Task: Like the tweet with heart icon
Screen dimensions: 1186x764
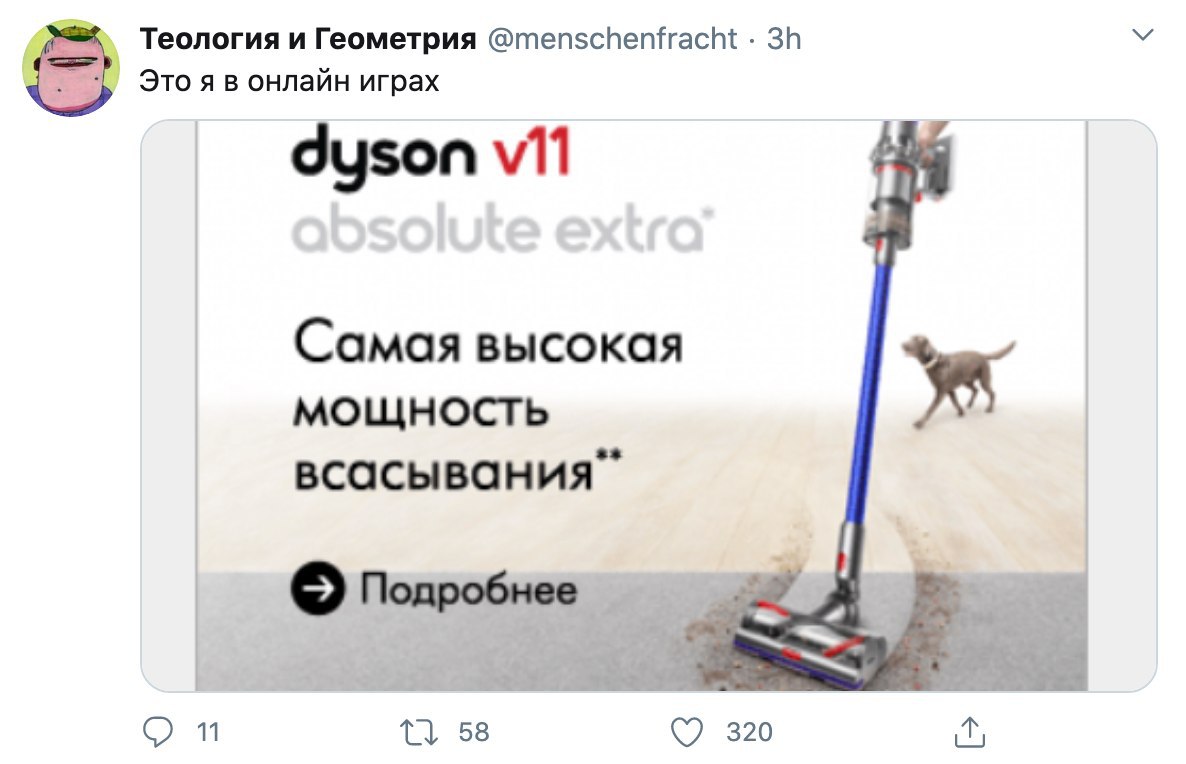Action: coord(687,732)
